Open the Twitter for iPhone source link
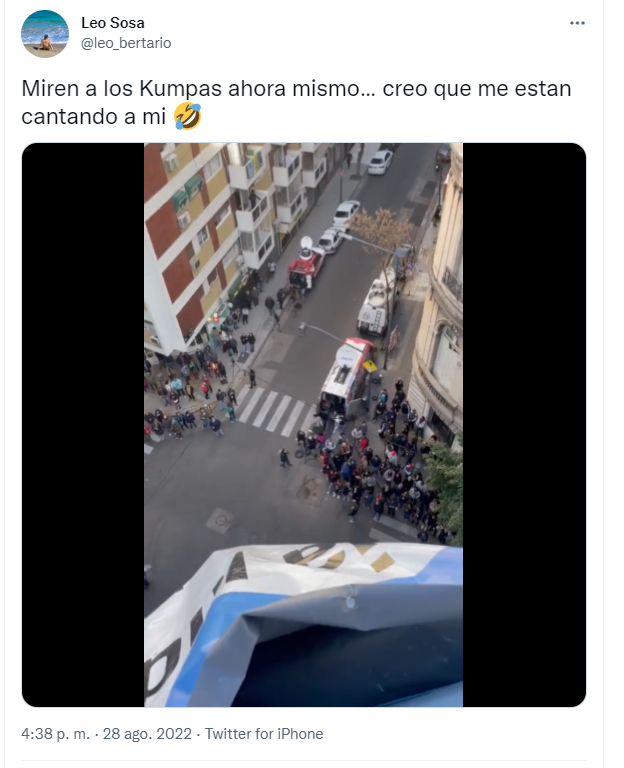This screenshot has height=768, width=624. coord(264,734)
